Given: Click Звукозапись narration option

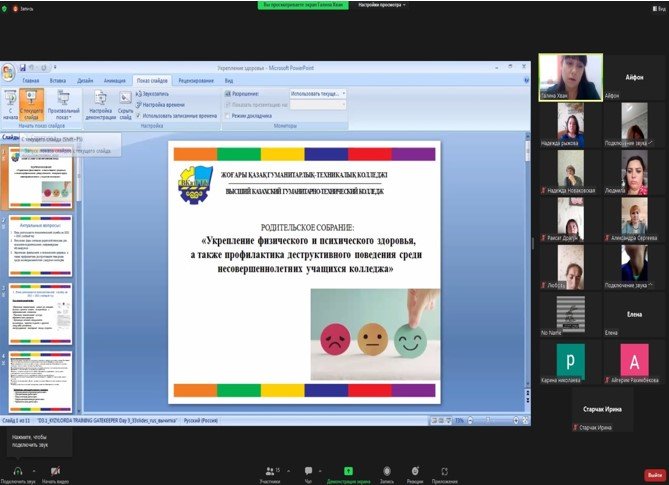Looking at the screenshot, I should click(x=152, y=93).
